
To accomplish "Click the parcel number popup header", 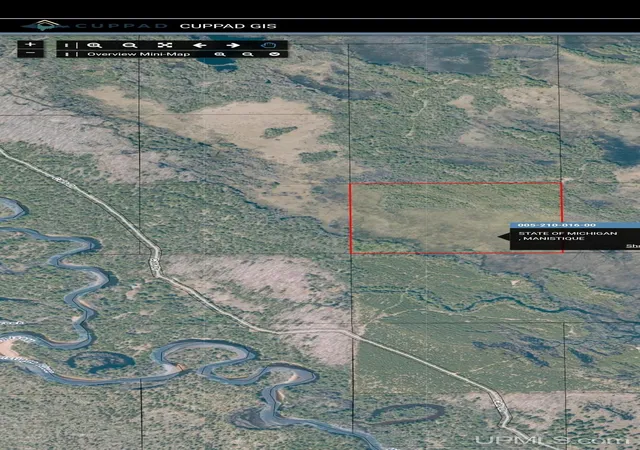I will coord(575,225).
